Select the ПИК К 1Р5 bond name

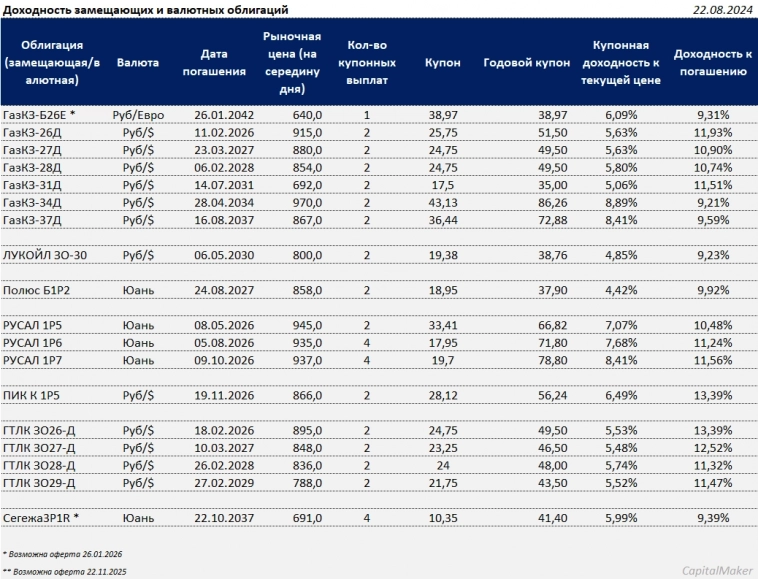[x=35, y=394]
